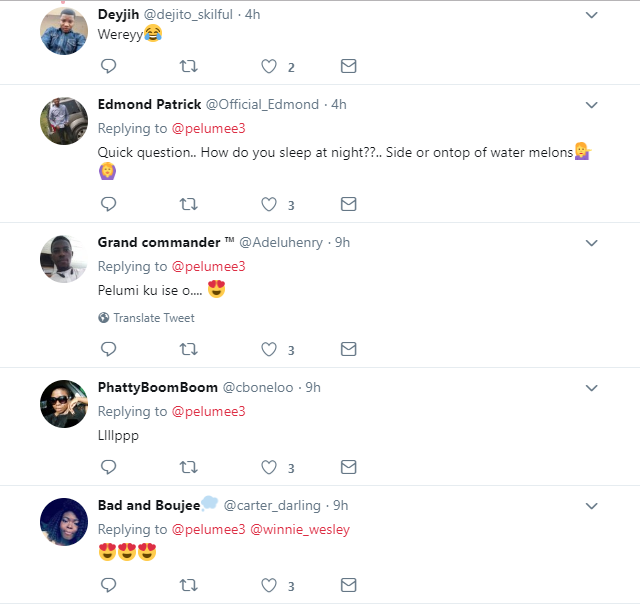The width and height of the screenshot is (640, 604).
Task: Like Edmond Patrick's water melons tweet
Action: point(269,204)
